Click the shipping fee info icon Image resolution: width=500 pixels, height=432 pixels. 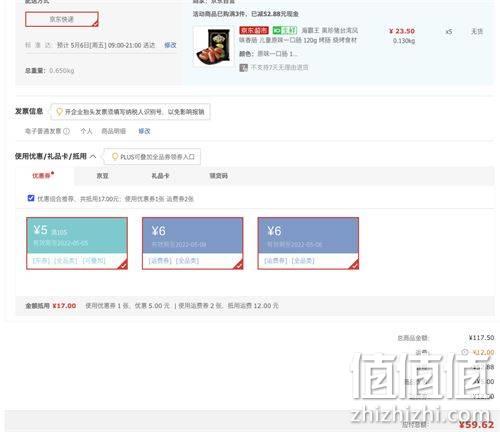point(465,352)
